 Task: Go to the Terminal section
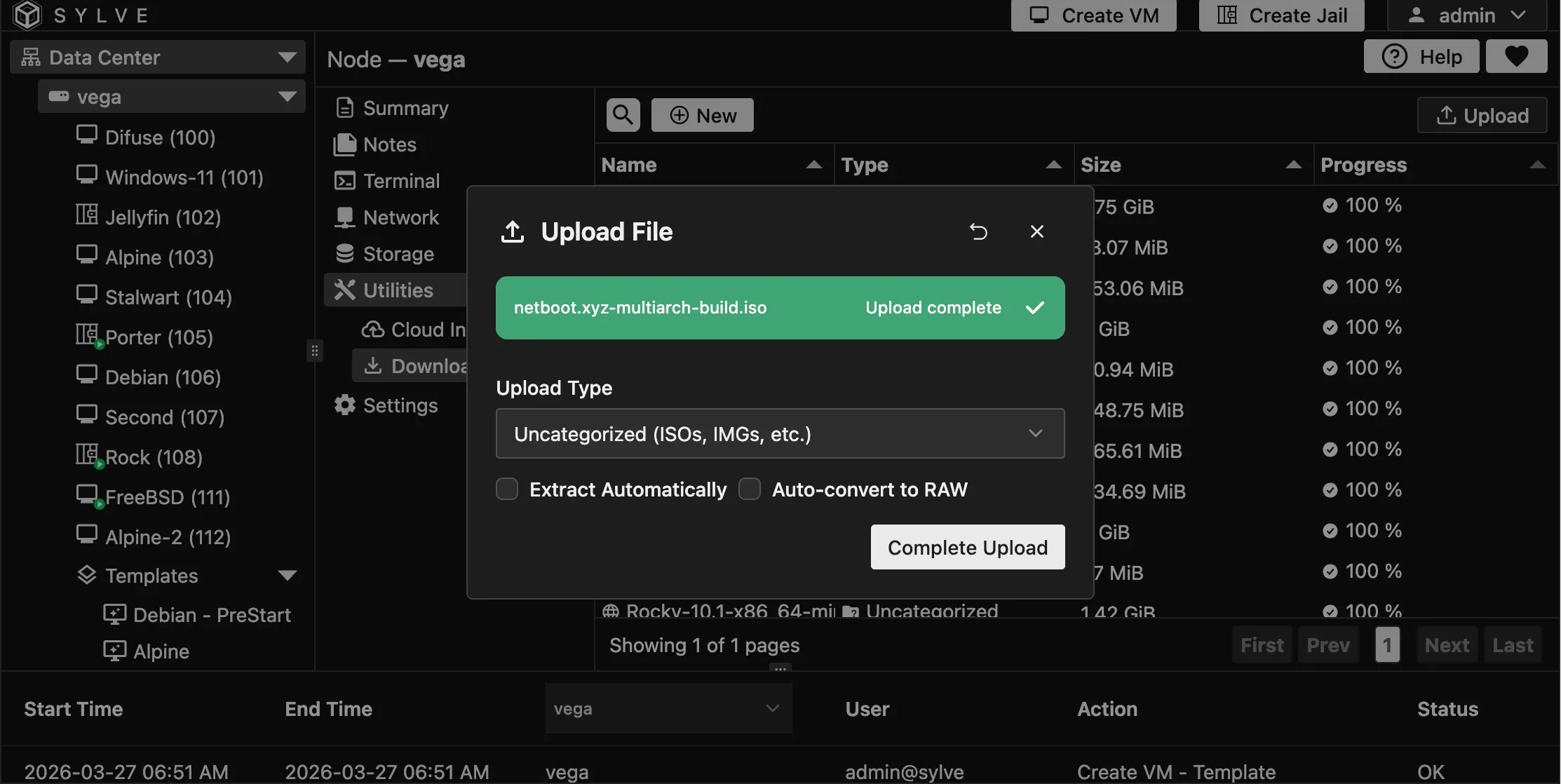(400, 181)
